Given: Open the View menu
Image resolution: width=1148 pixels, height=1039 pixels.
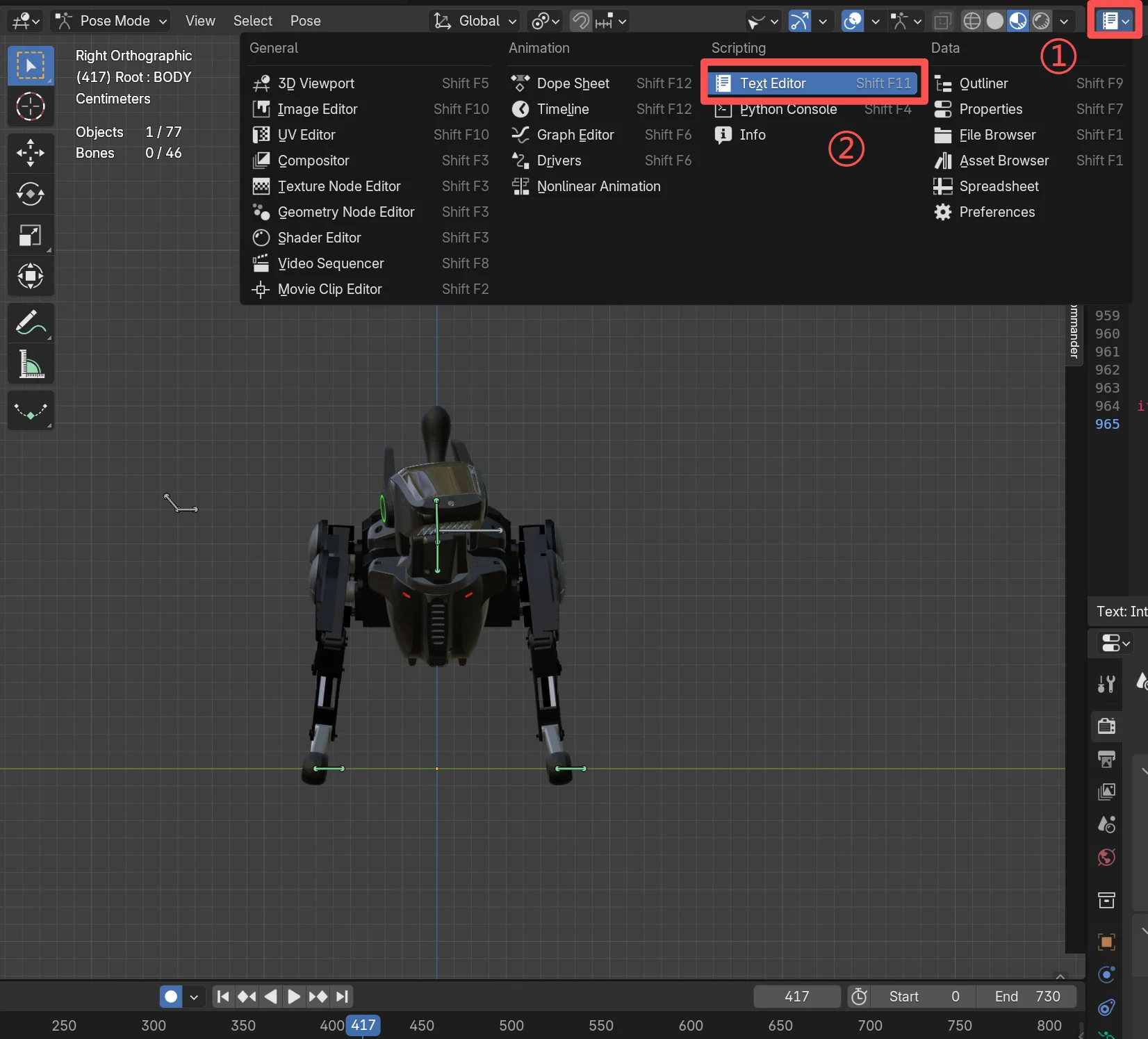Looking at the screenshot, I should tap(200, 21).
